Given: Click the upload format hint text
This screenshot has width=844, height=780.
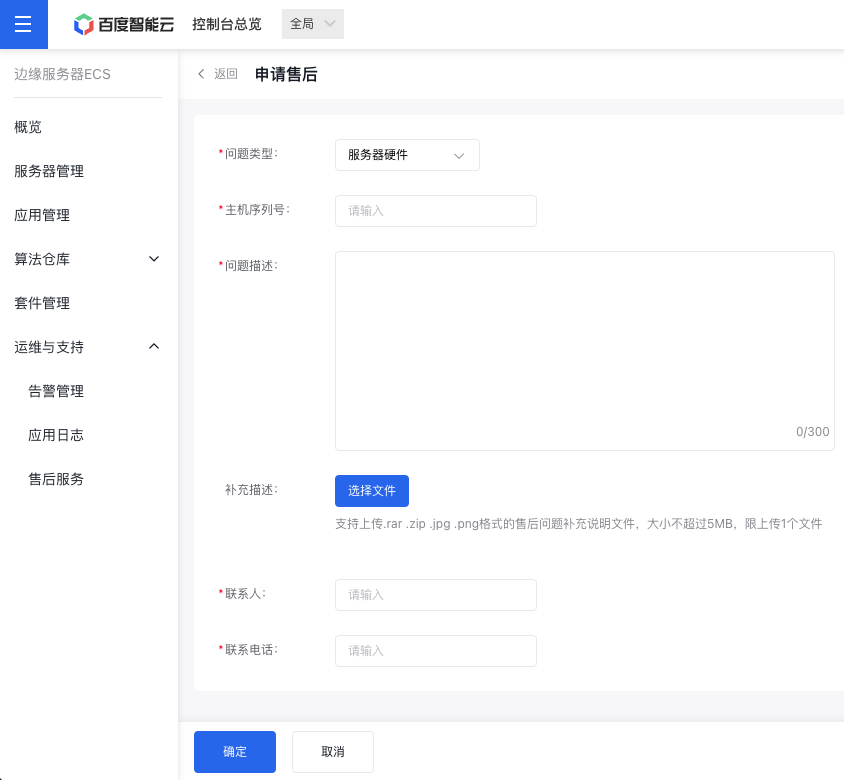Looking at the screenshot, I should click(x=579, y=524).
